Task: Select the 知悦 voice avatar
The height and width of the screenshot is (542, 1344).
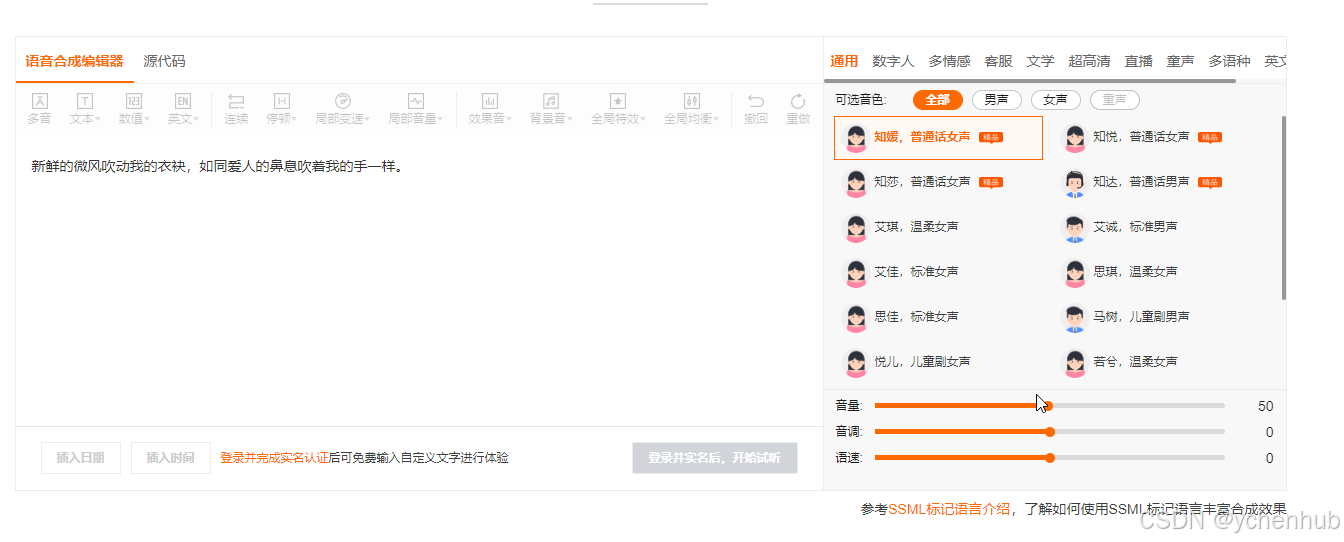Action: click(x=1075, y=138)
